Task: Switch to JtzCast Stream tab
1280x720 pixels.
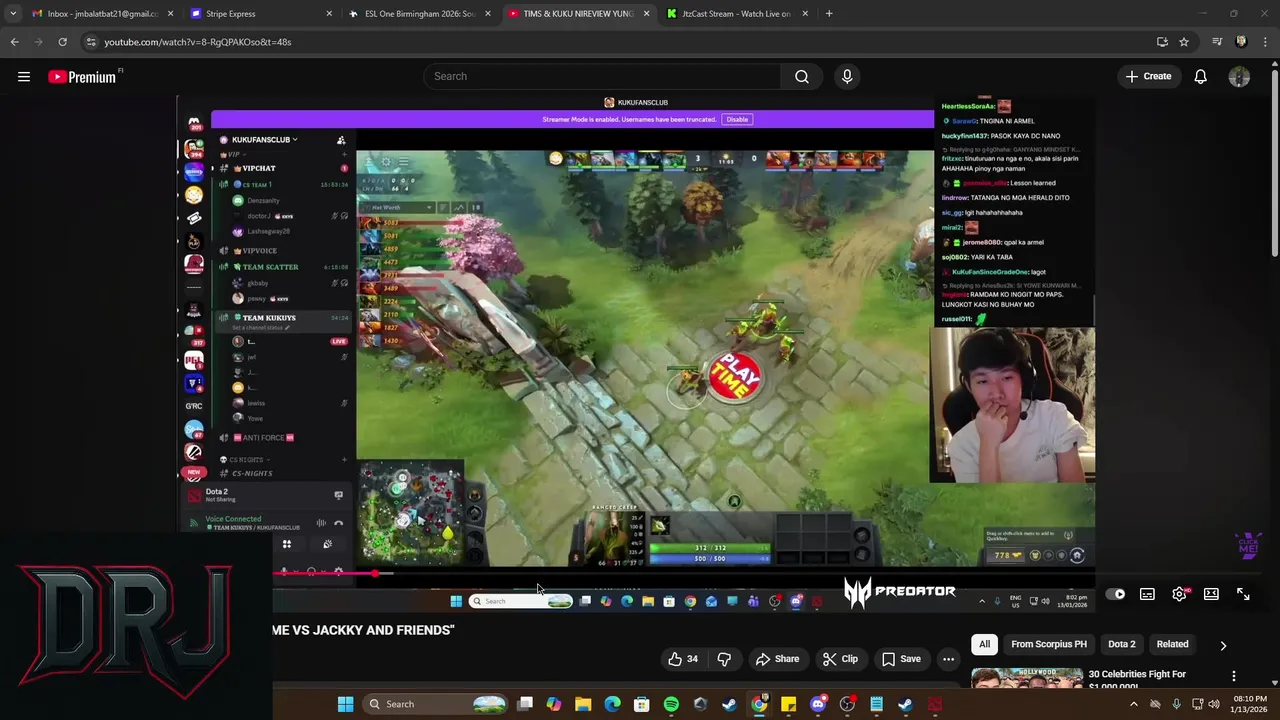Action: 736,14
